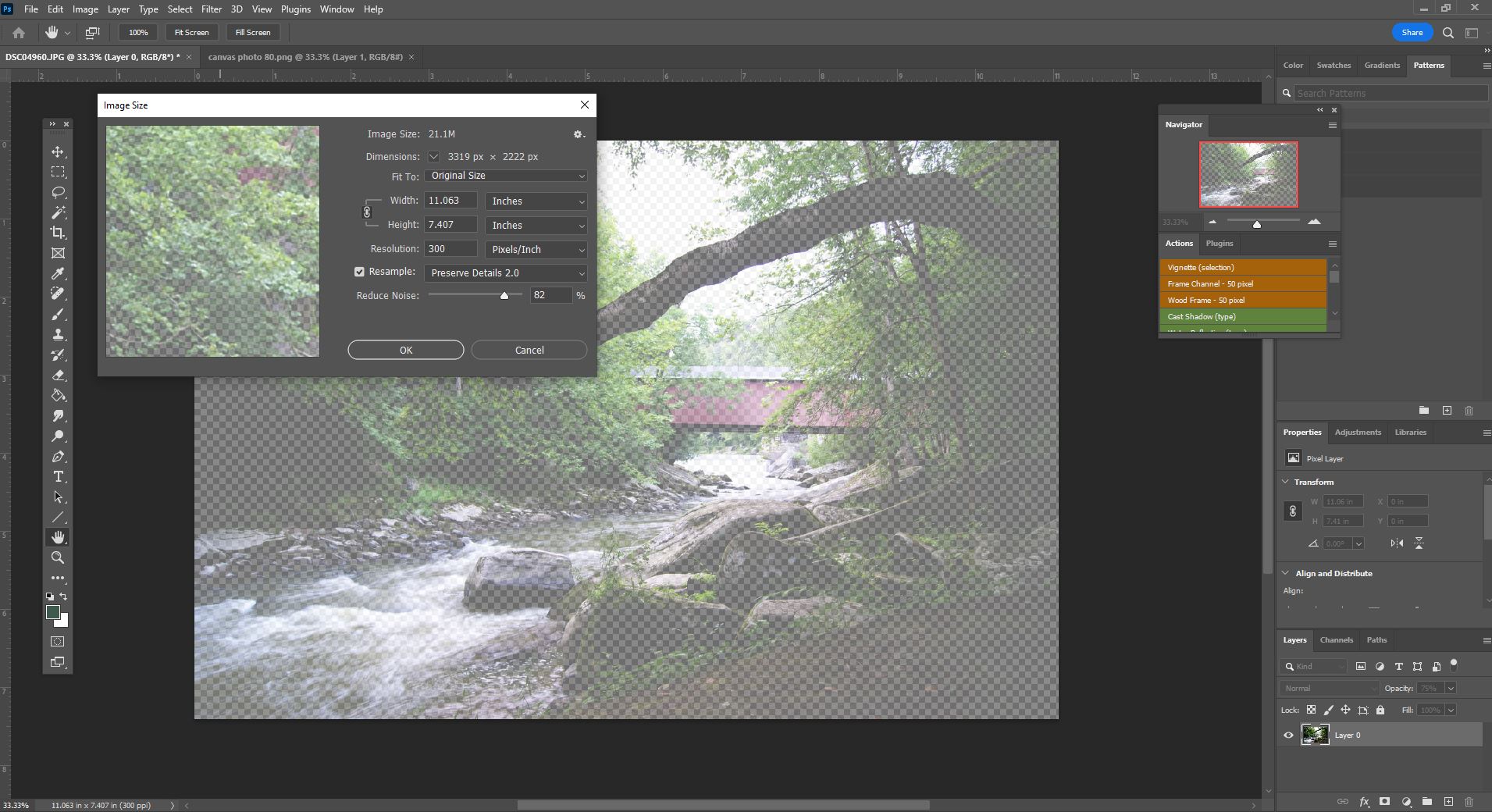Select the Zoom tool
Viewport: 1492px width, 812px height.
pos(57,557)
